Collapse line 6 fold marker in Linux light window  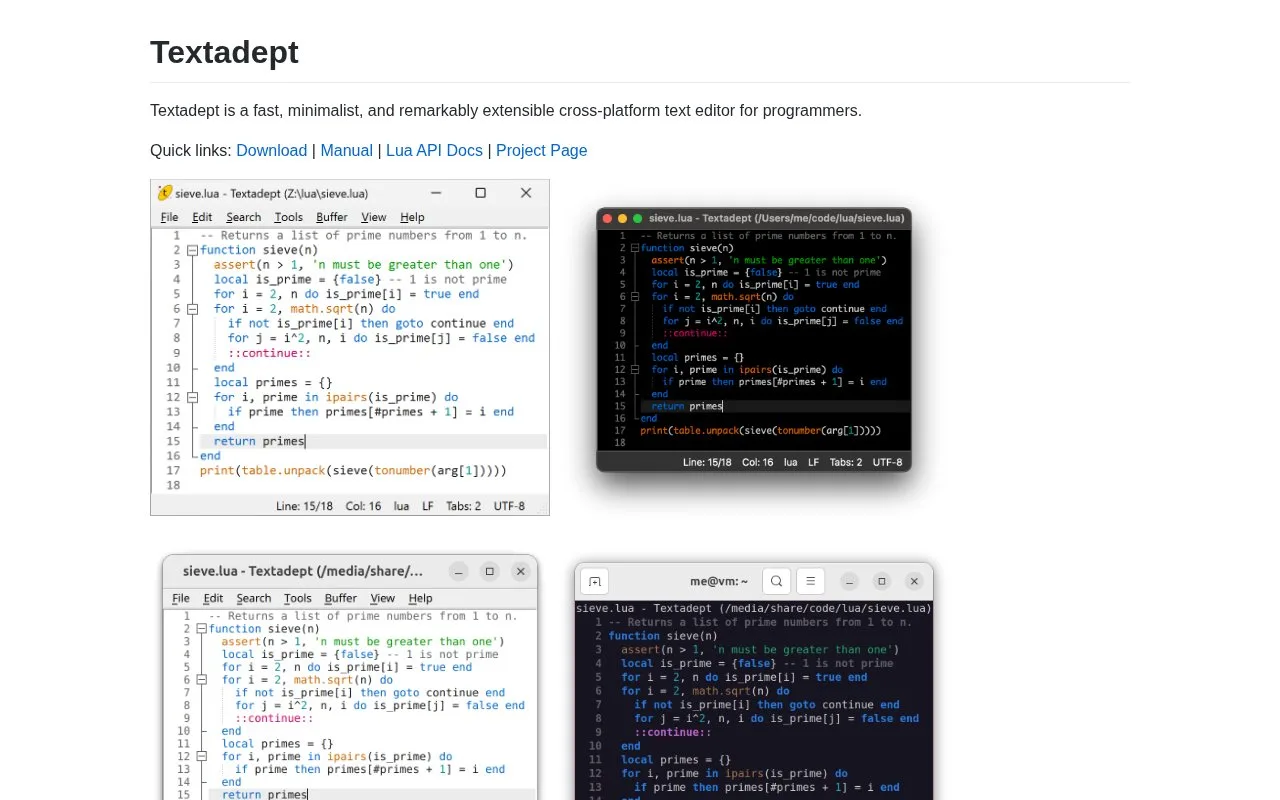point(201,680)
